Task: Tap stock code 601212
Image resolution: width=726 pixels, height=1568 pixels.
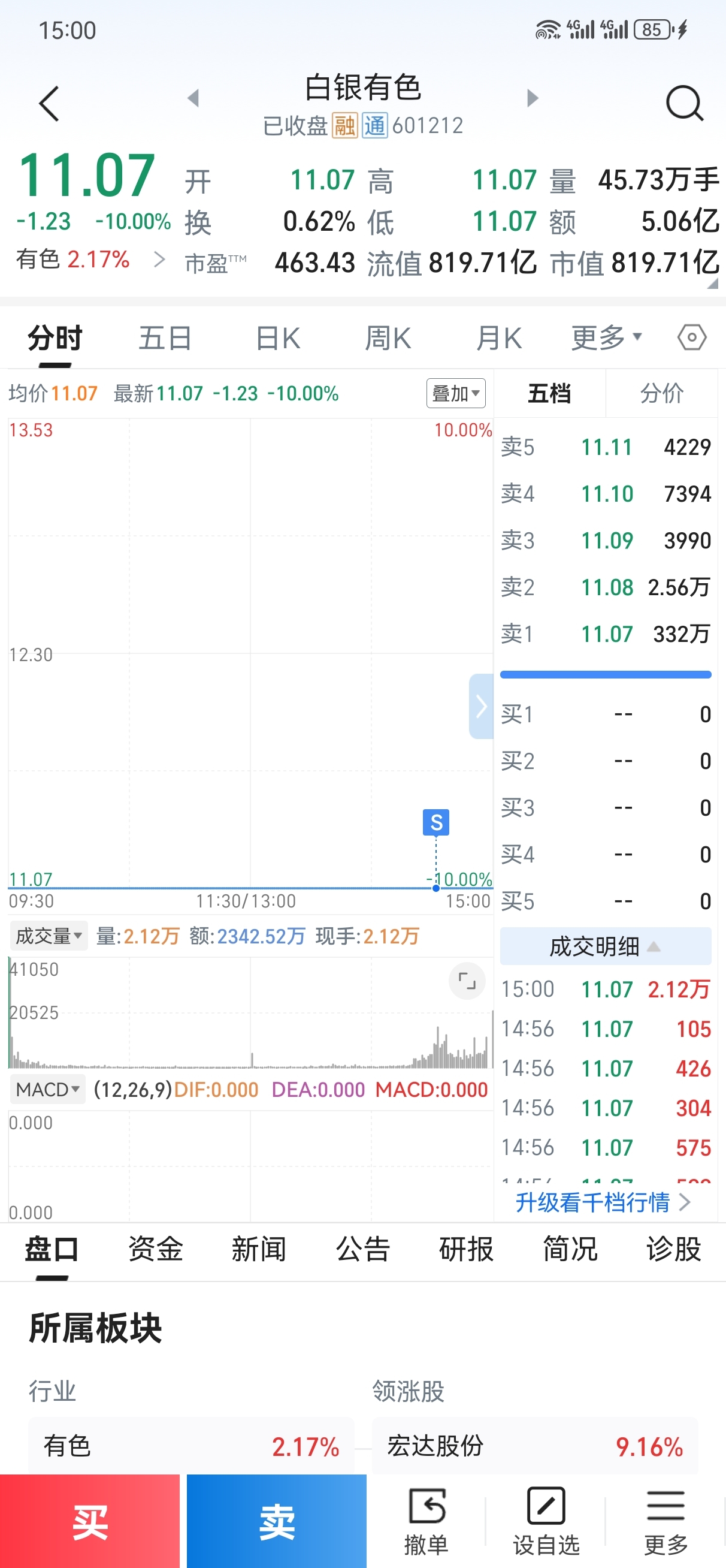Action: tap(428, 125)
